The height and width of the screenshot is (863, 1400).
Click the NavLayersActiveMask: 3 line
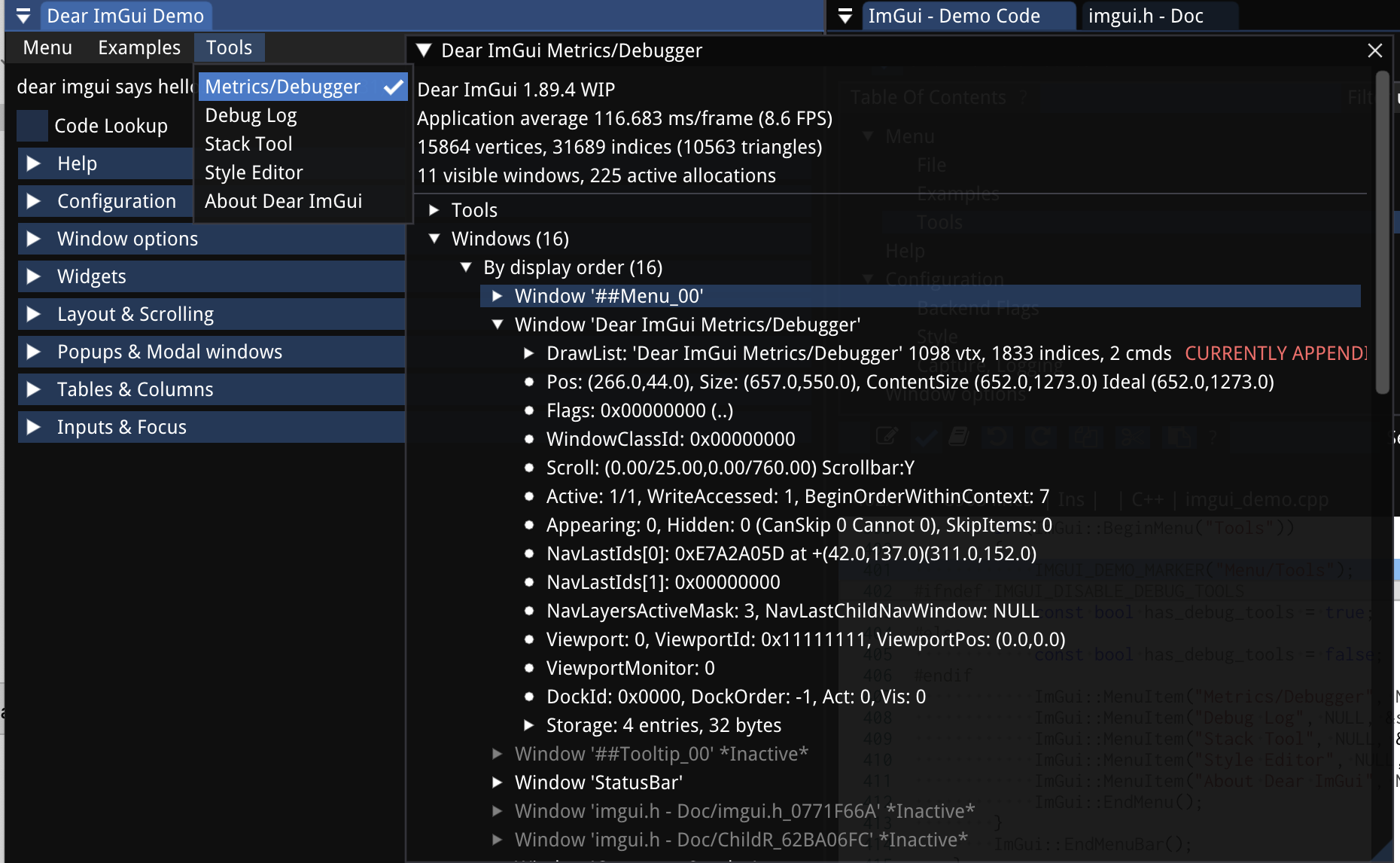tap(793, 611)
